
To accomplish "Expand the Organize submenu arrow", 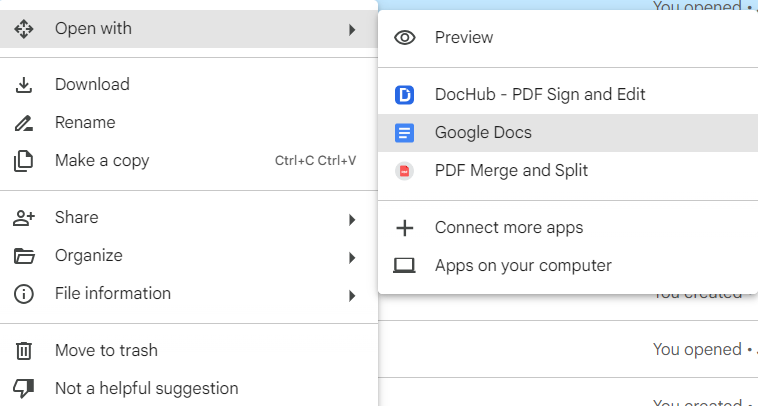I will pos(352,257).
